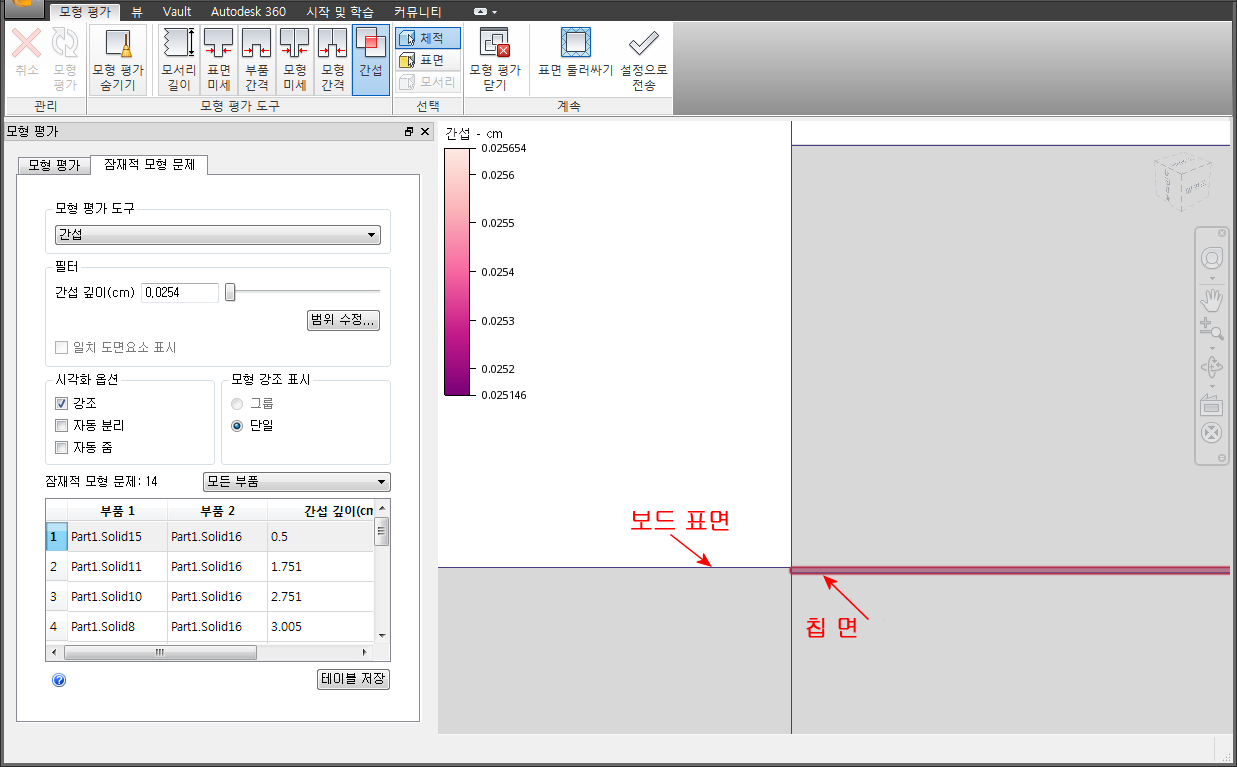Close the navigation bar with its X

(1222, 233)
